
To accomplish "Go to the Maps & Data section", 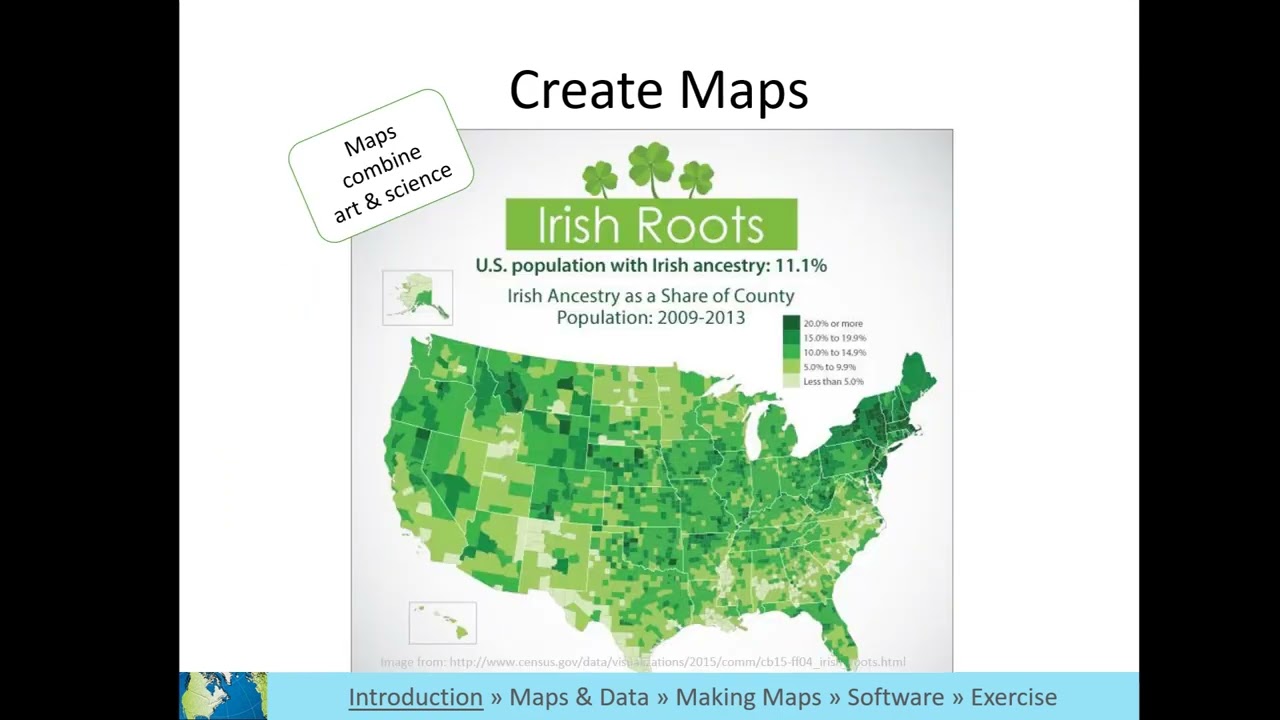I will pos(579,697).
